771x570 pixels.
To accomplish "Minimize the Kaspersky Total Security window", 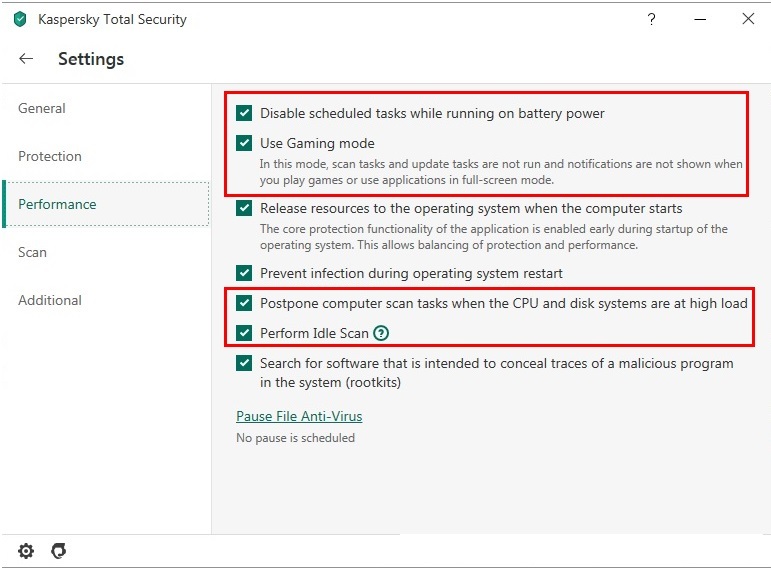I will [700, 19].
